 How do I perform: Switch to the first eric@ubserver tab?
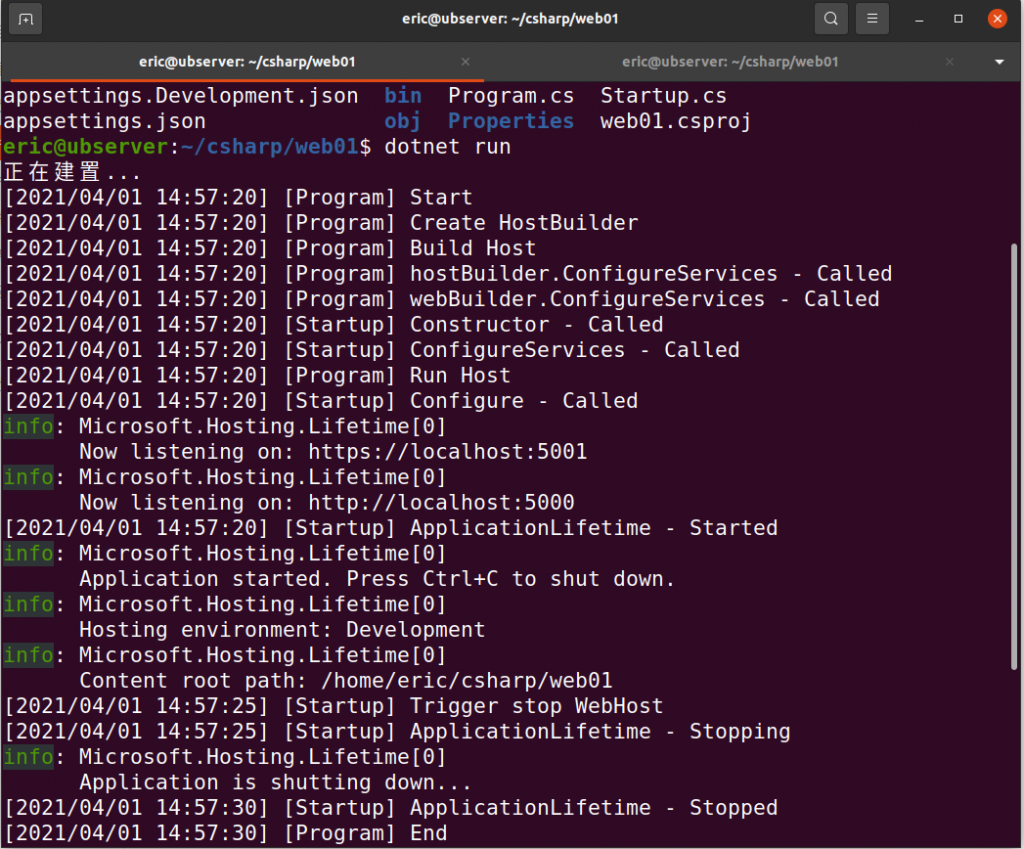pos(247,62)
